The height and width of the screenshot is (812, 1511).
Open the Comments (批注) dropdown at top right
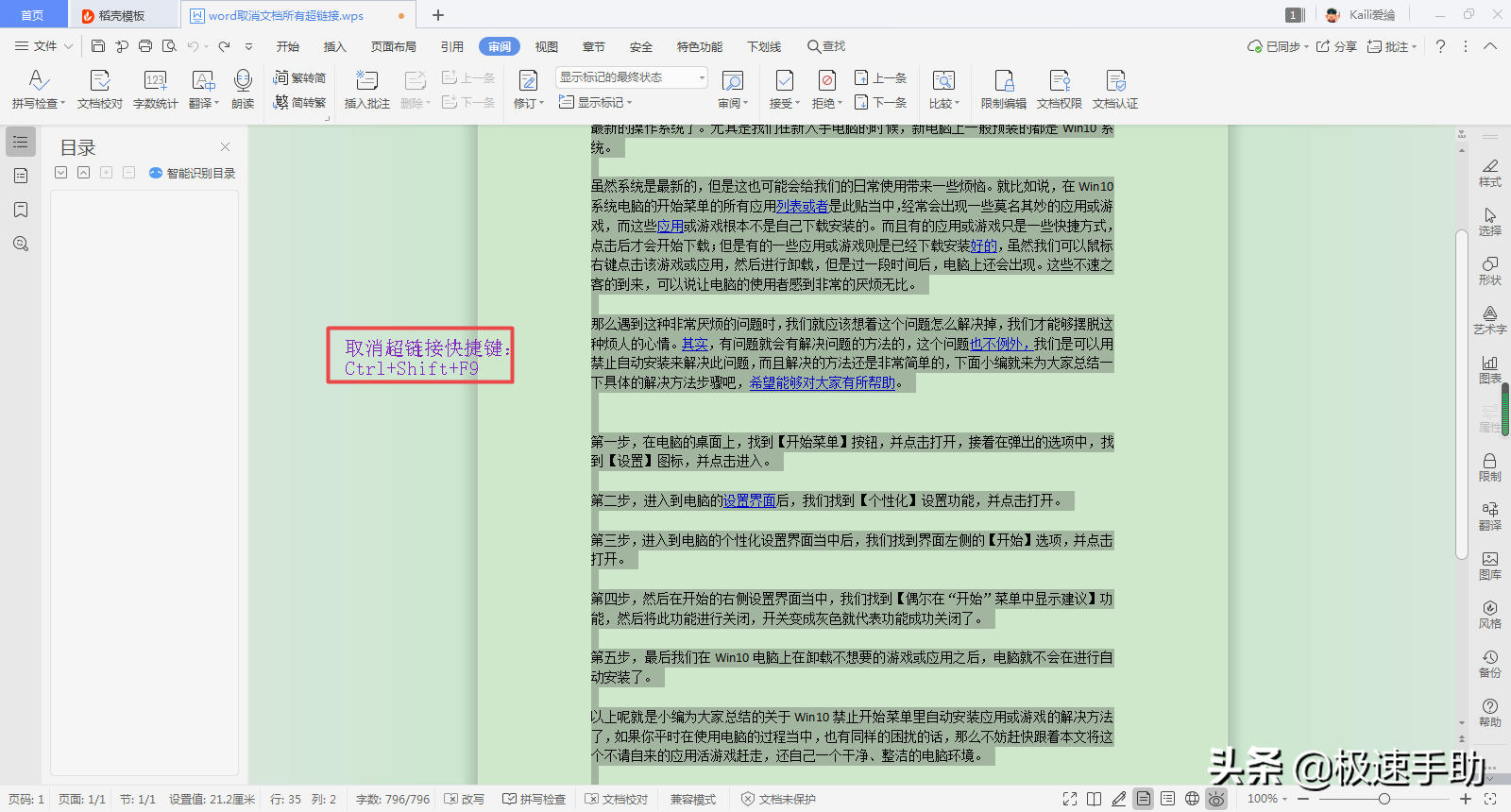pos(1392,46)
